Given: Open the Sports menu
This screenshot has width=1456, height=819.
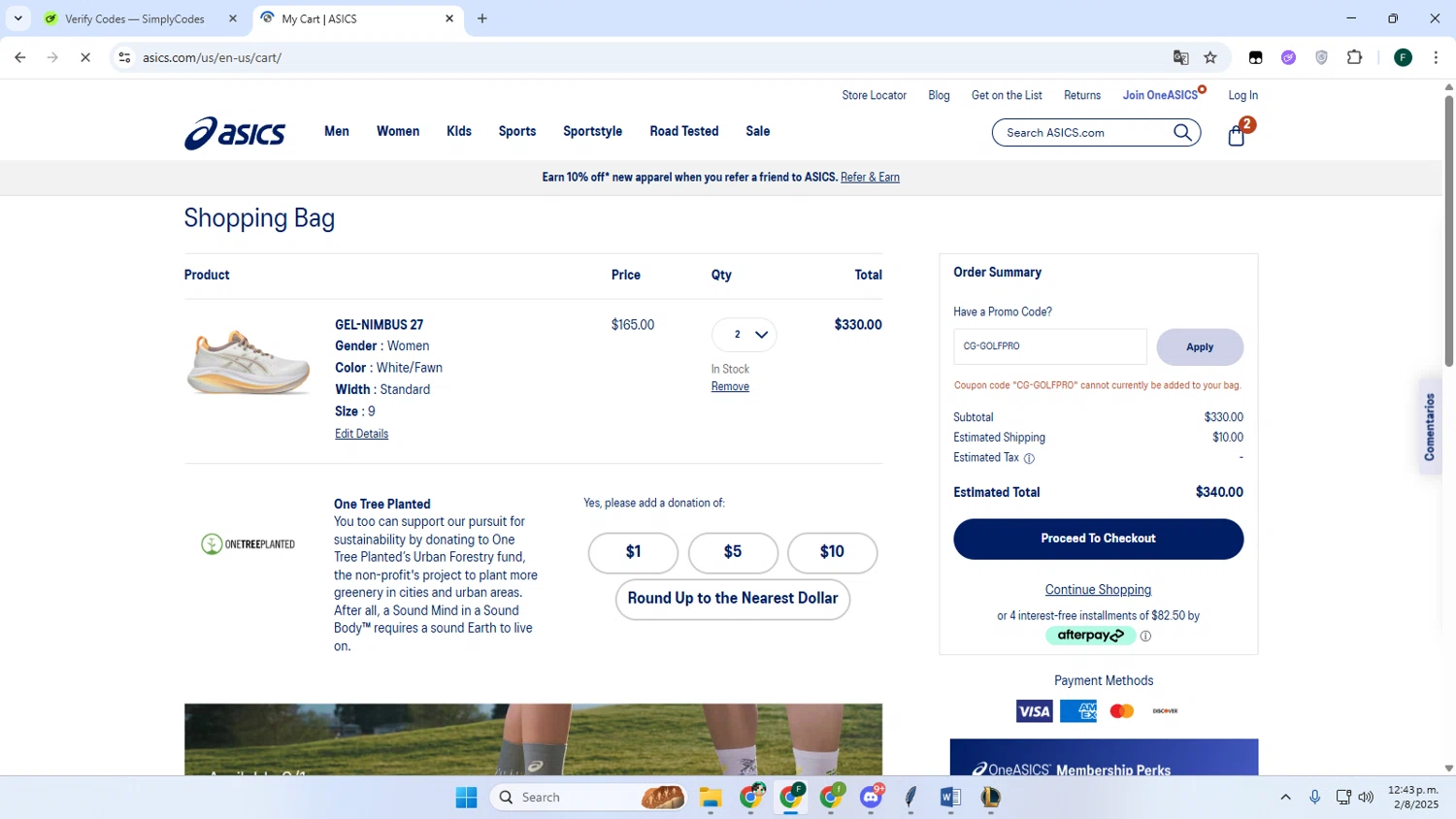Looking at the screenshot, I should 517,131.
